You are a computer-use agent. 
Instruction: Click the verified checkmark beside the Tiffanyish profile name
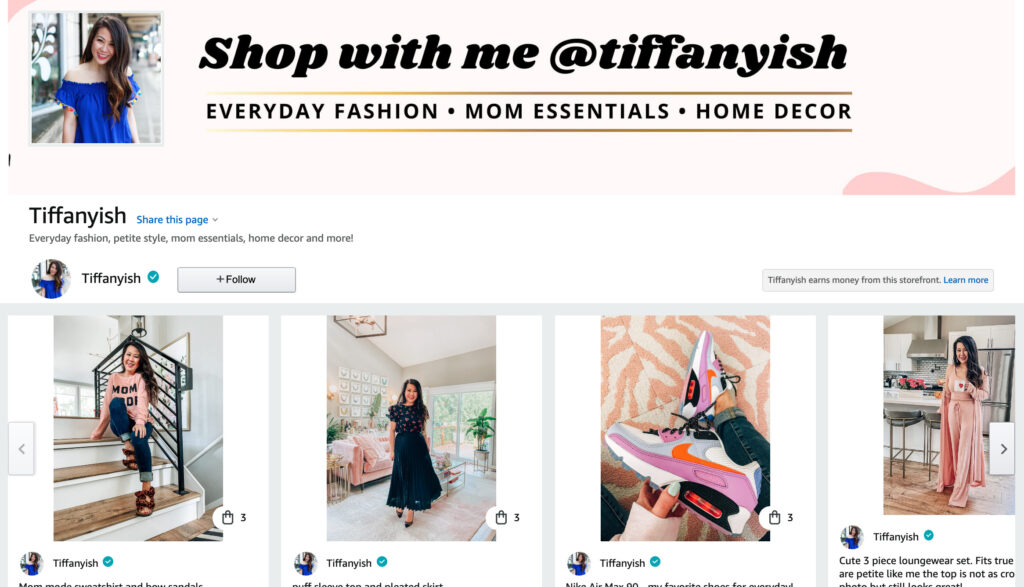(152, 278)
